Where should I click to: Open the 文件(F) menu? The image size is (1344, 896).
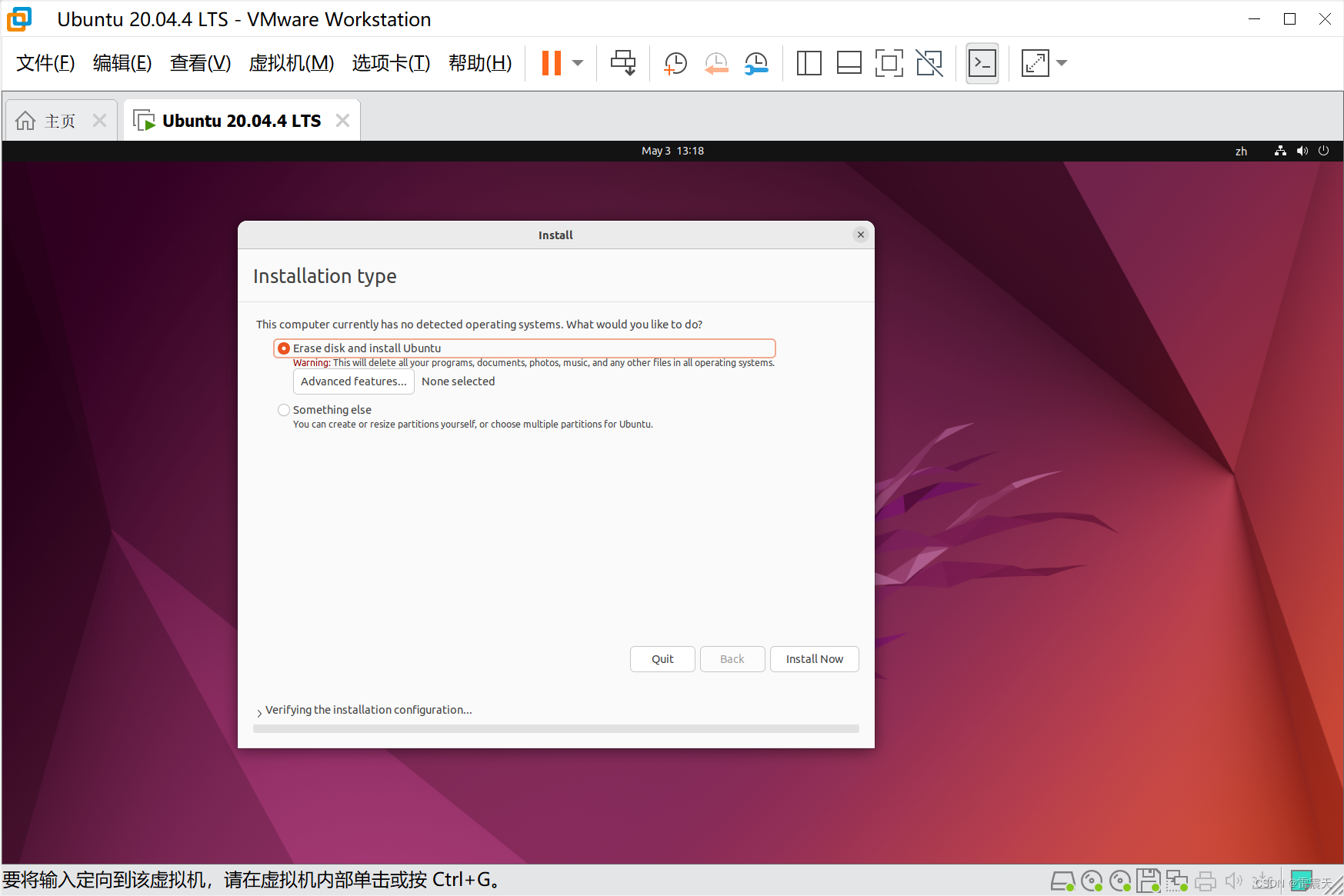click(x=45, y=63)
